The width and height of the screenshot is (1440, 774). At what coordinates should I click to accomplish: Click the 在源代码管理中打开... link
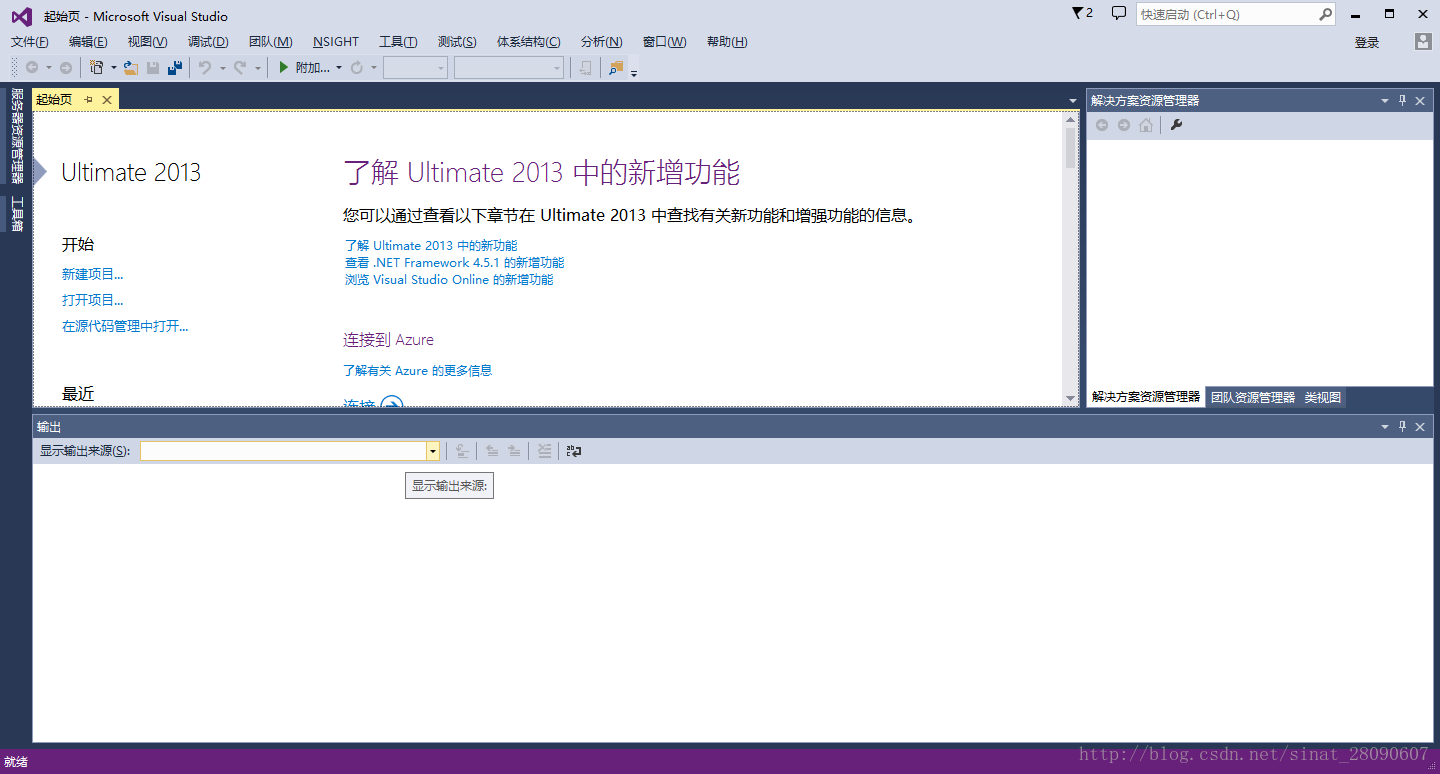(125, 326)
